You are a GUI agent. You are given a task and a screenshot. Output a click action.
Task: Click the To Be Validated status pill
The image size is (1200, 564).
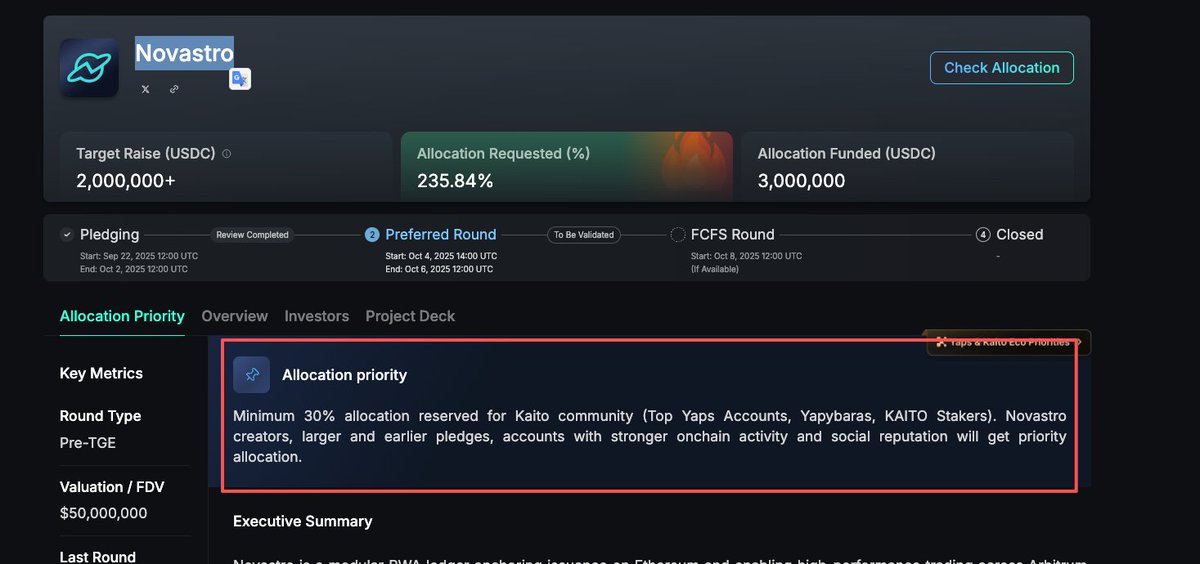tap(583, 235)
